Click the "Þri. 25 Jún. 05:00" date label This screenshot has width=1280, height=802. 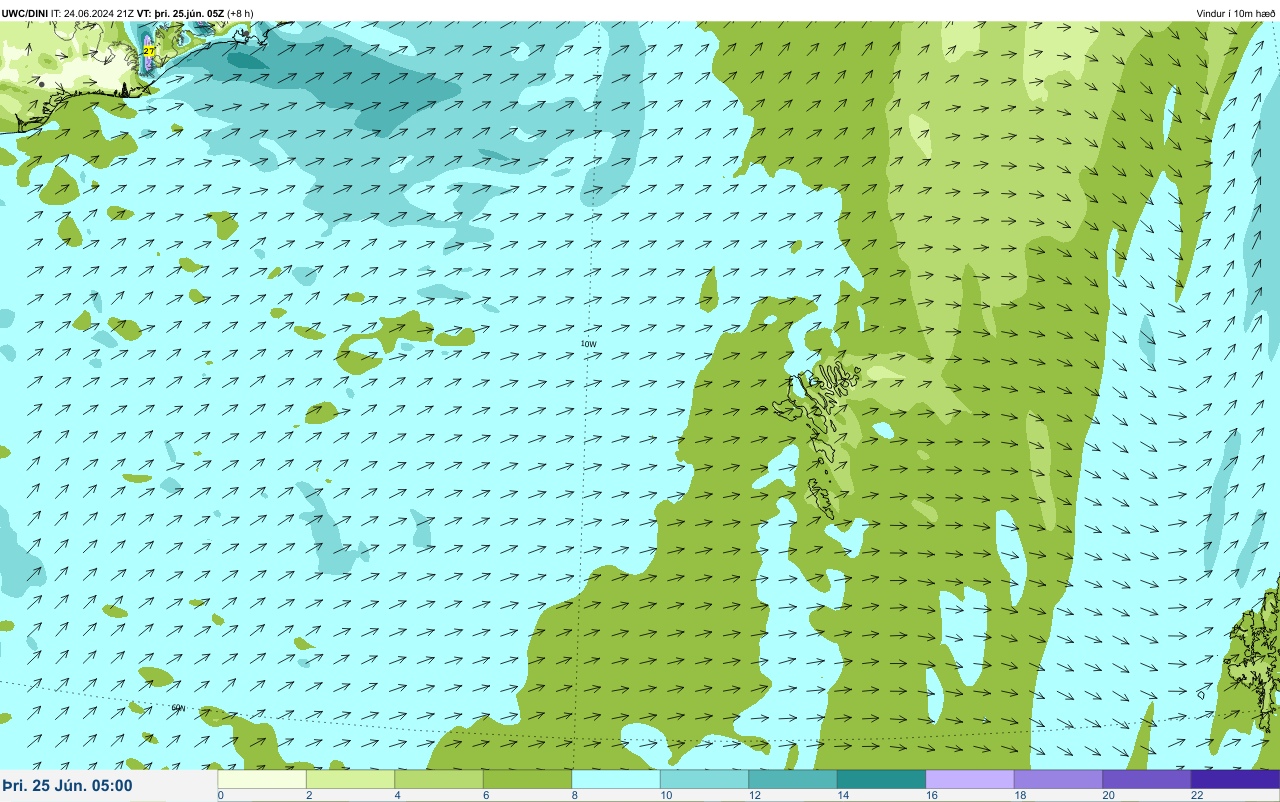67,786
